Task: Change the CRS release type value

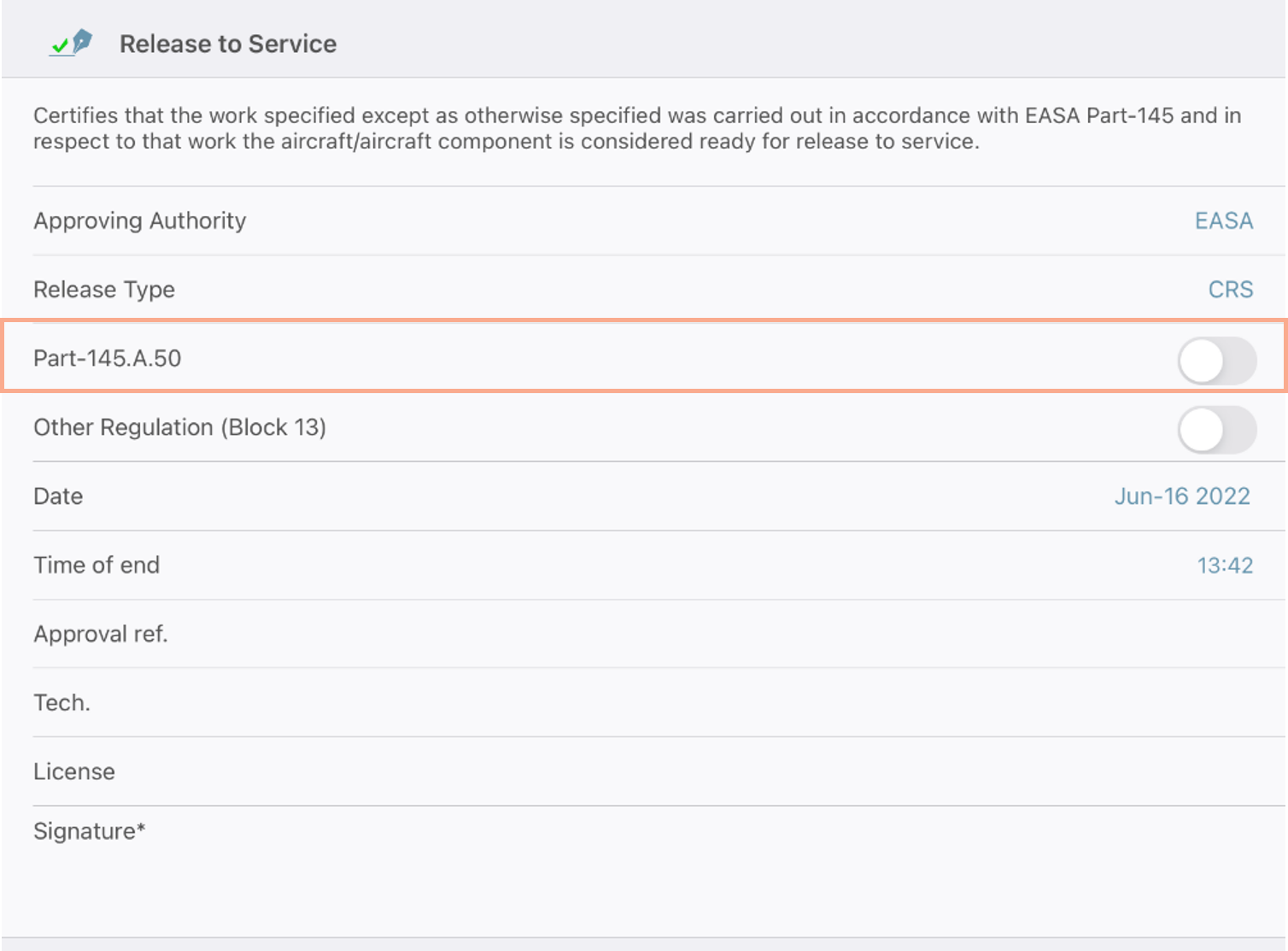Action: [1230, 290]
